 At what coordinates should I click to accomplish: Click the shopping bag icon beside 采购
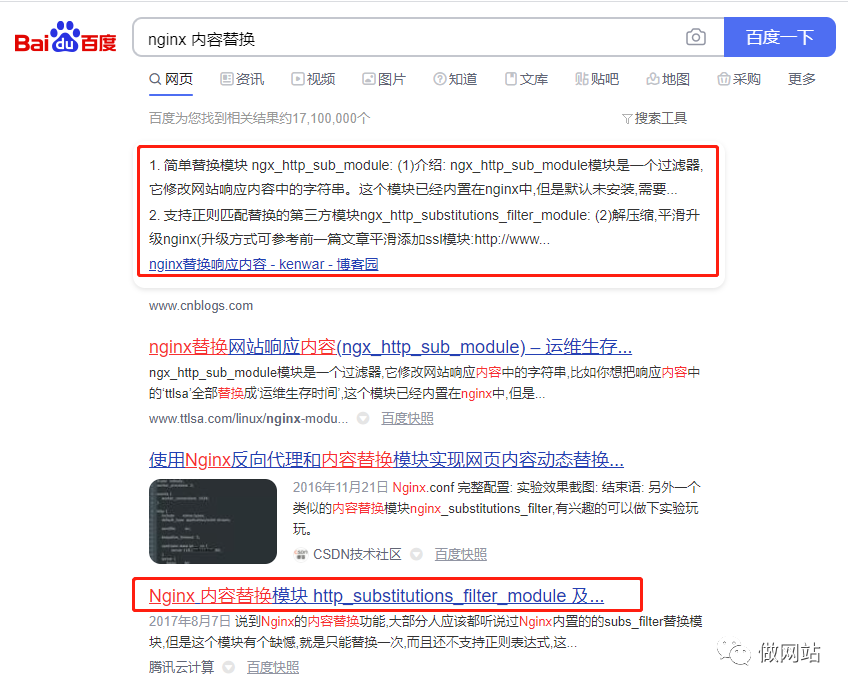pyautogui.click(x=723, y=79)
